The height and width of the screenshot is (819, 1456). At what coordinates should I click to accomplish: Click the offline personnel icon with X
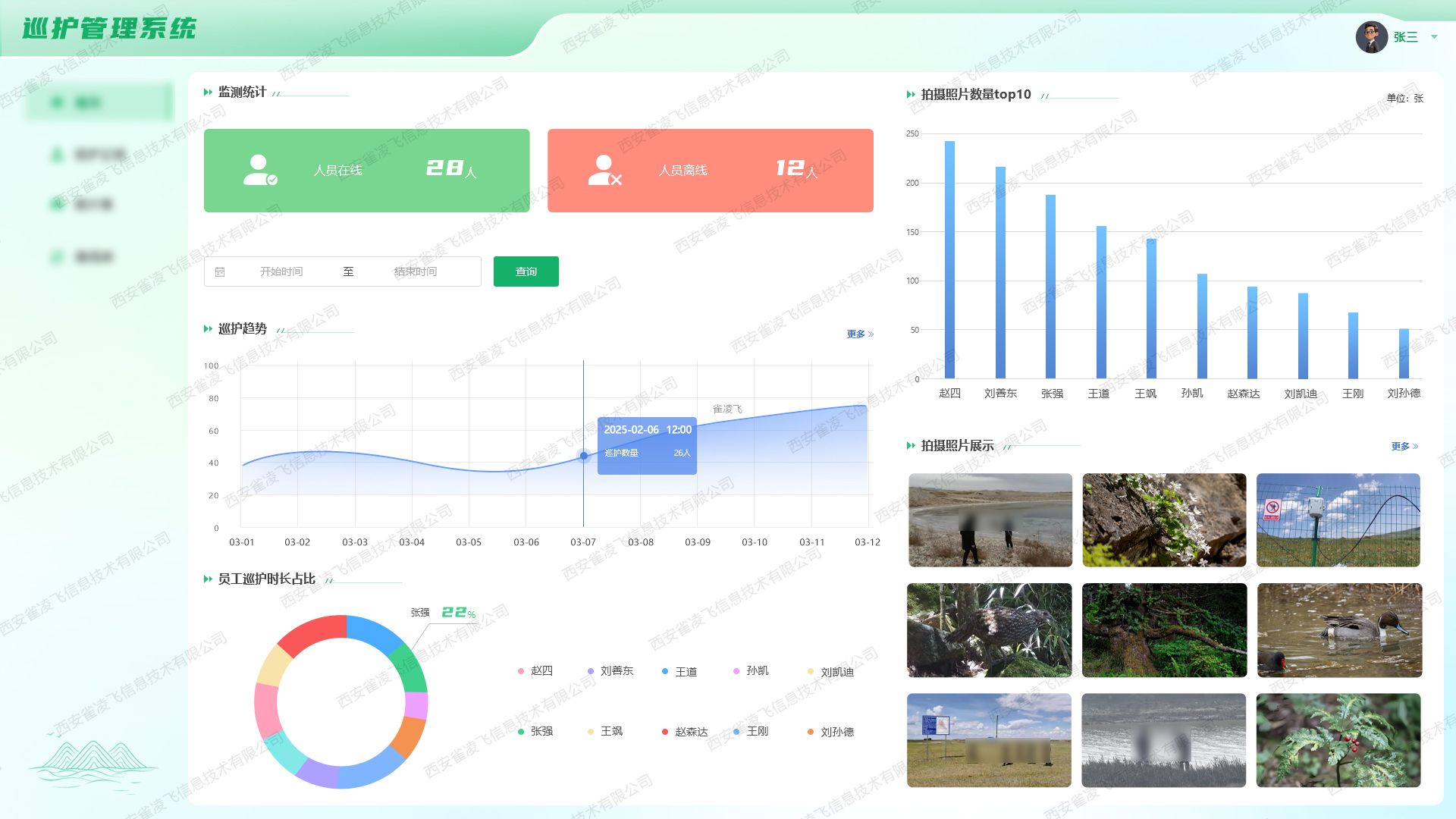click(604, 170)
